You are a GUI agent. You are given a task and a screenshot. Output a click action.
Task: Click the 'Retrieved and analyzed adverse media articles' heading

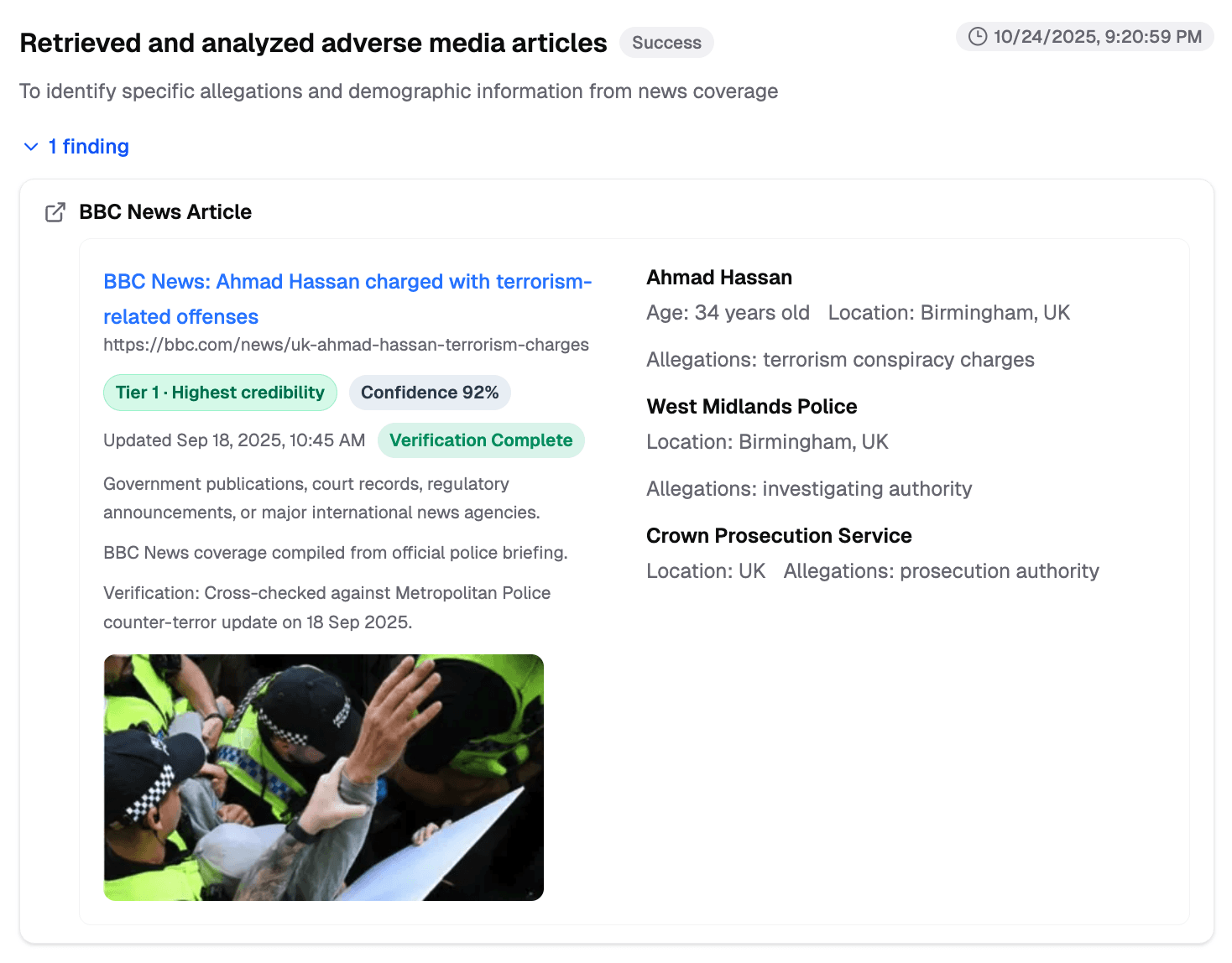313,43
